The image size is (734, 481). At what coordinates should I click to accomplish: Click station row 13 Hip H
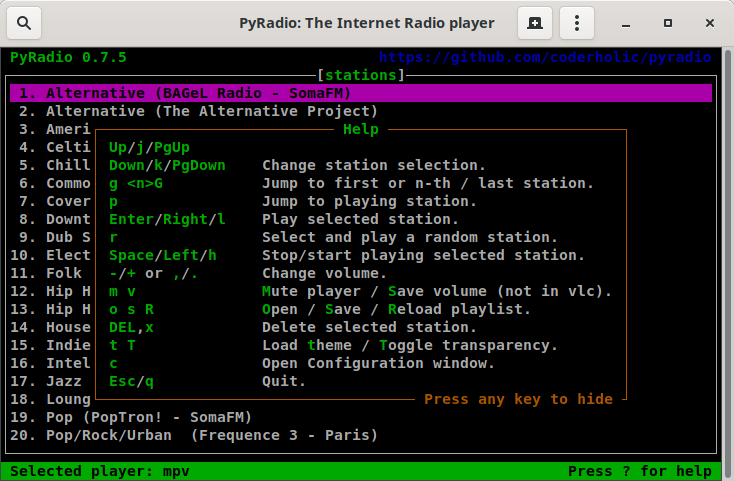tap(51, 309)
